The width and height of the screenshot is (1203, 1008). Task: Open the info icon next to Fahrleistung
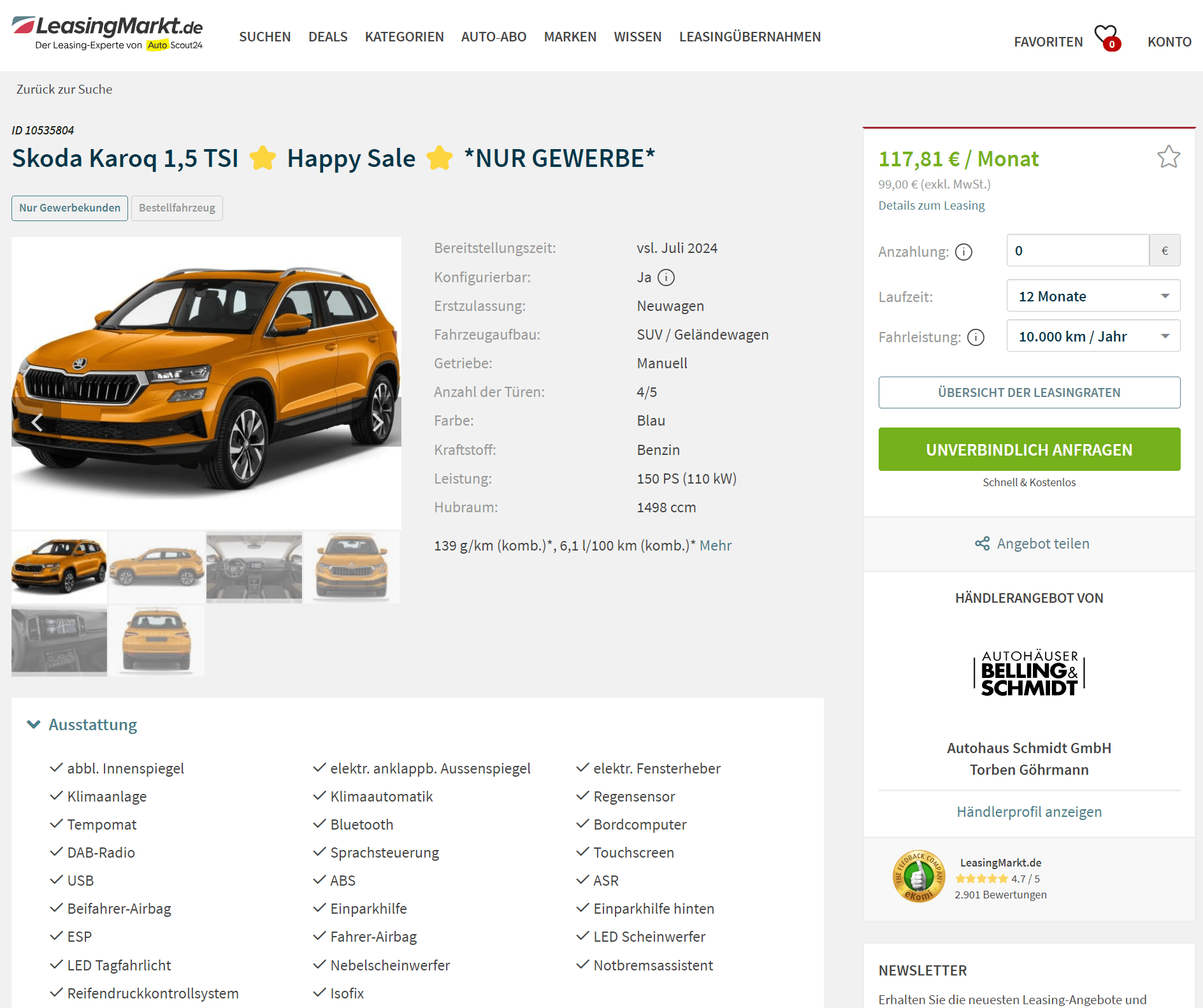[x=976, y=337]
